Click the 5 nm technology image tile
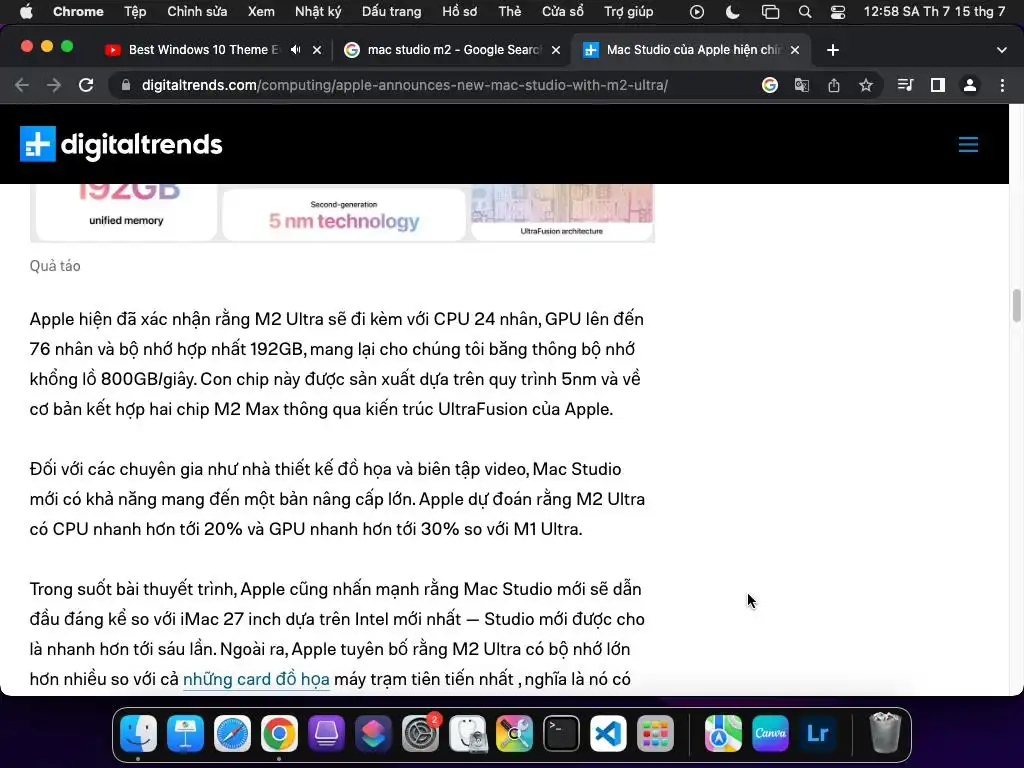 click(344, 214)
